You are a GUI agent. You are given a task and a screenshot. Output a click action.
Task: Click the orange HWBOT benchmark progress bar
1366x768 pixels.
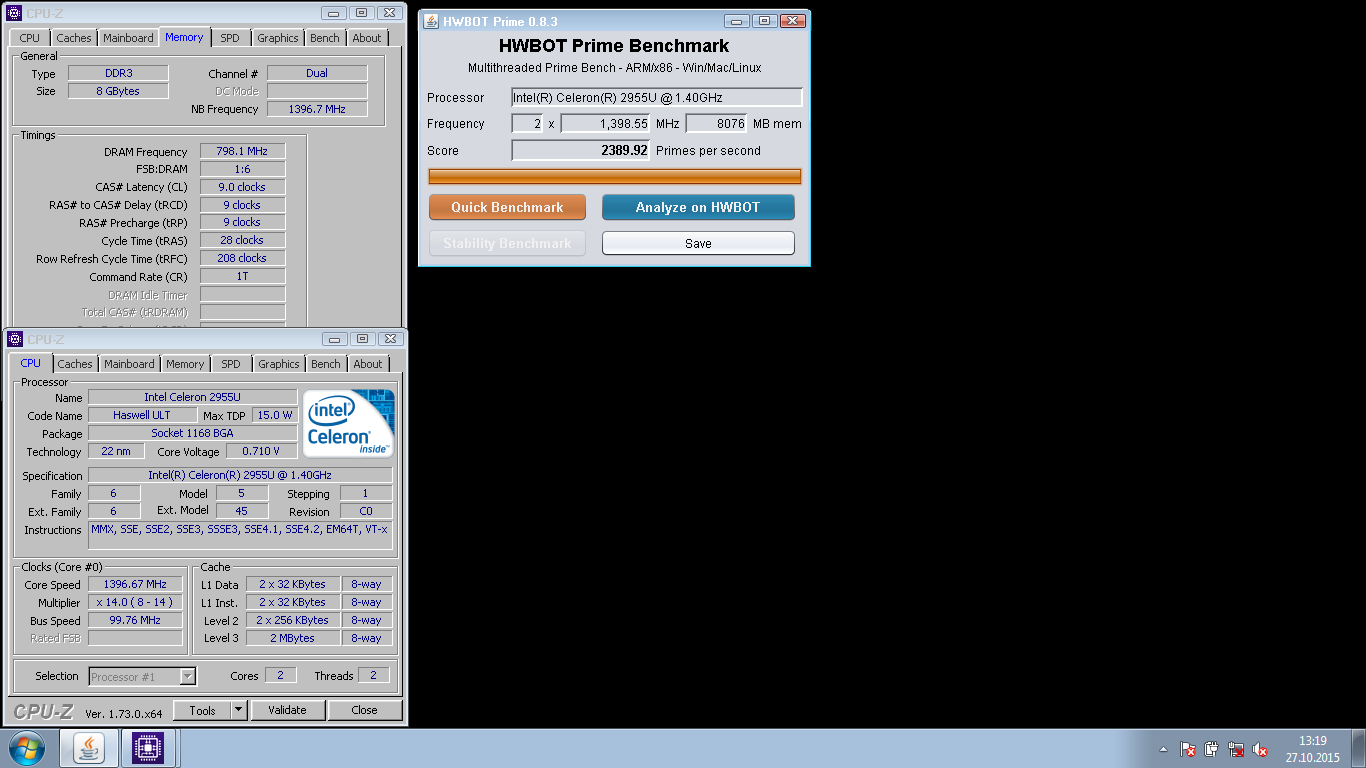(x=615, y=177)
